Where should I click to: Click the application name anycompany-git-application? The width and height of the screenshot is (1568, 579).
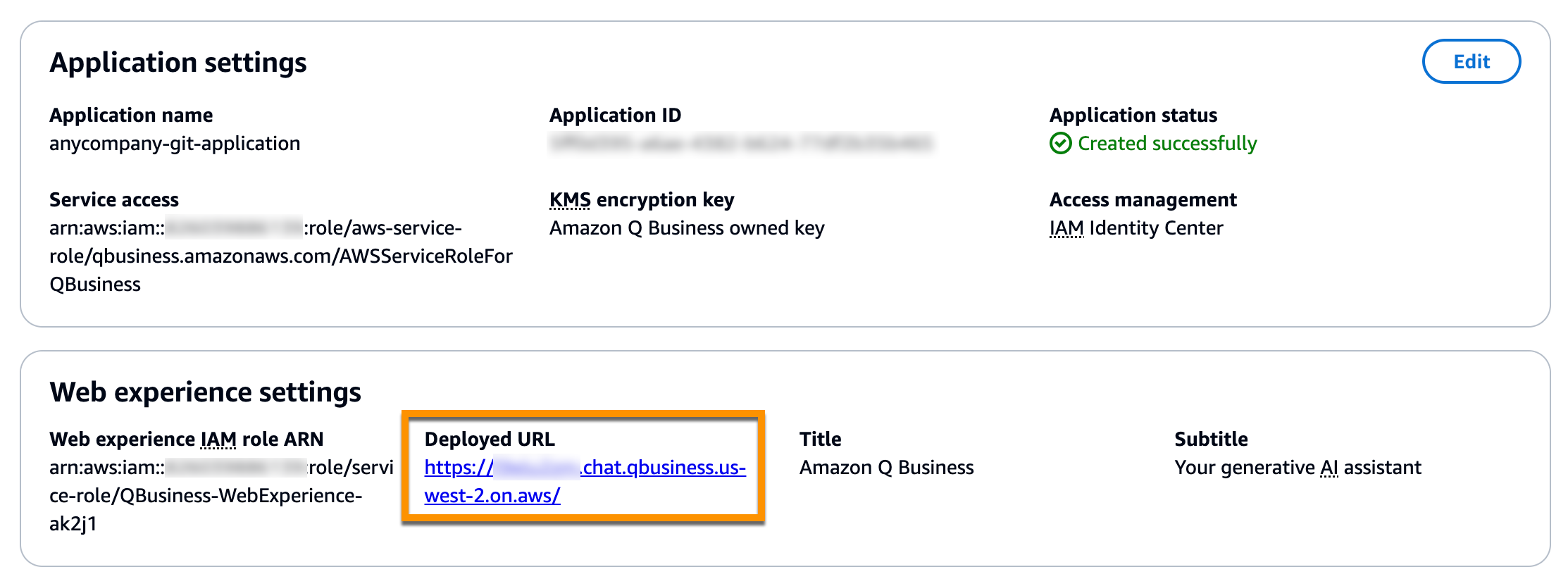tap(175, 144)
